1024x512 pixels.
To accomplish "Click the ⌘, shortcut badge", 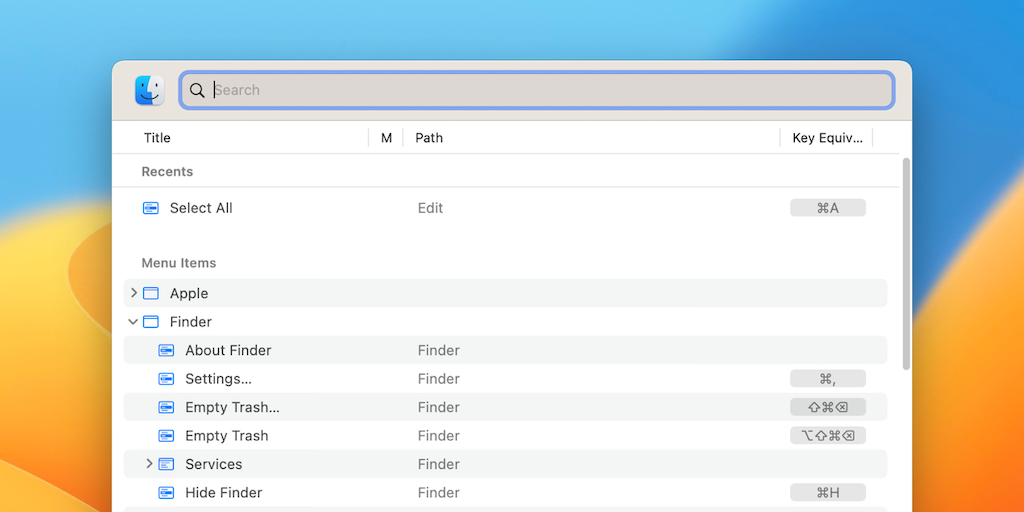I will [827, 379].
